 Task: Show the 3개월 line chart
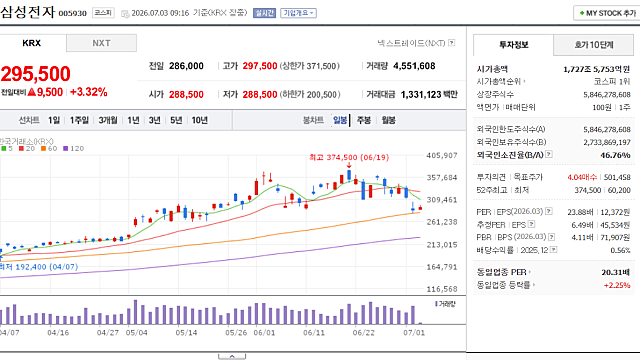pos(108,120)
